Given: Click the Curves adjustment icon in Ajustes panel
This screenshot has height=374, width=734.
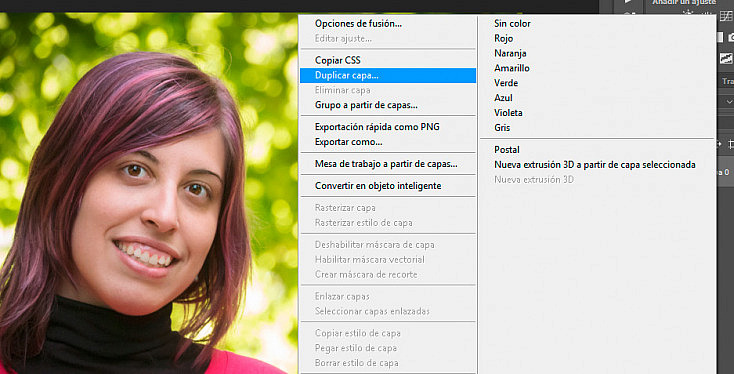Looking at the screenshot, I should click(x=726, y=17).
